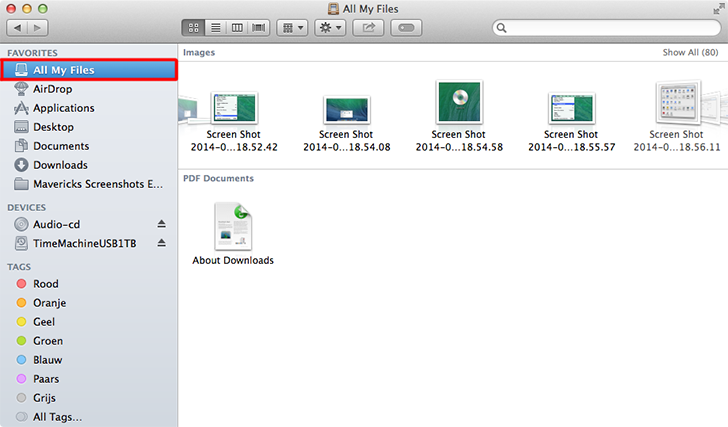Open Documents in the sidebar
Image resolution: width=728 pixels, height=427 pixels.
89,146
